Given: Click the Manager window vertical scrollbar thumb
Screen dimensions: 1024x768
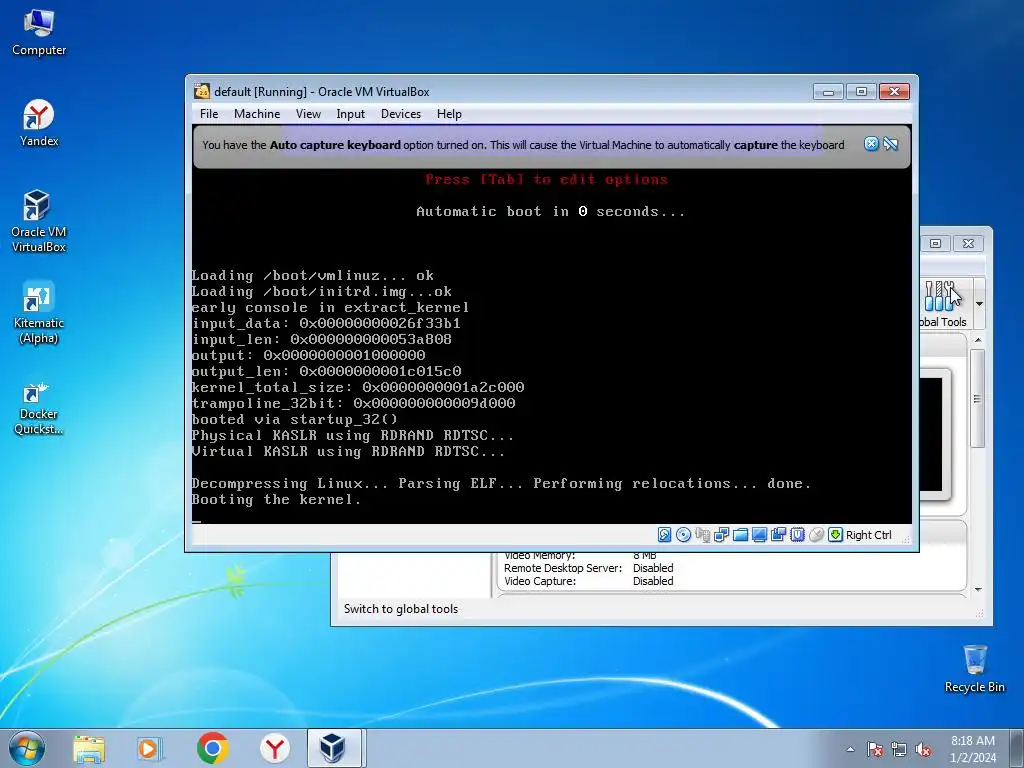Looking at the screenshot, I should pyautogui.click(x=978, y=398).
